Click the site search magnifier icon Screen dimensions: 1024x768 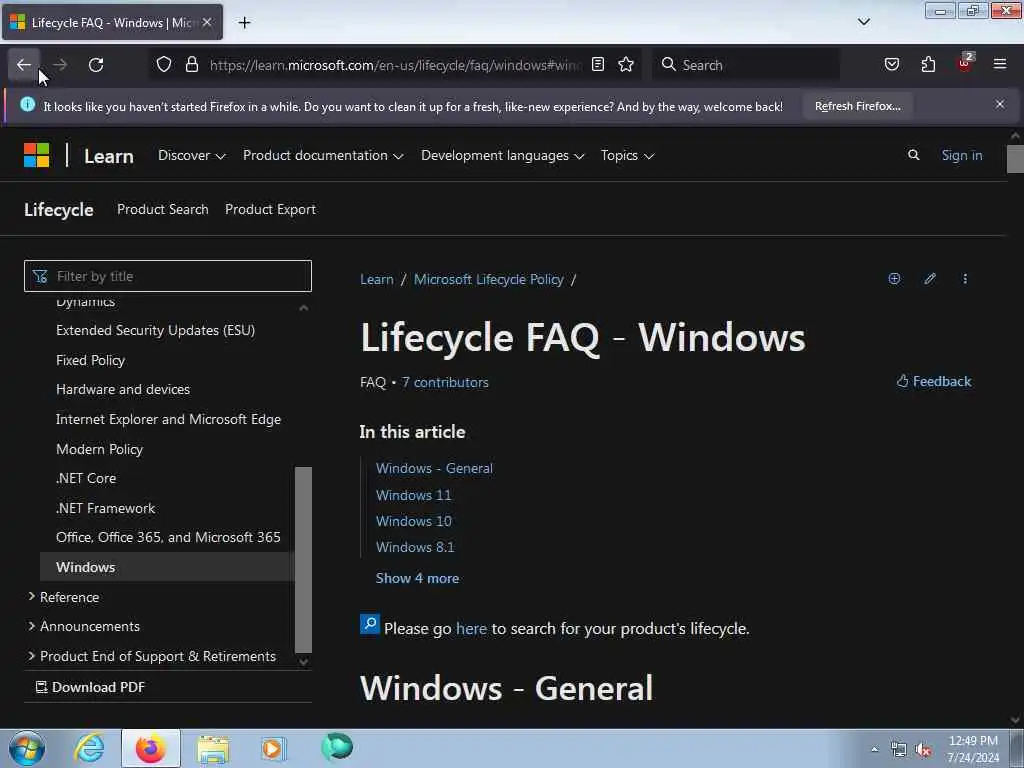pos(914,155)
